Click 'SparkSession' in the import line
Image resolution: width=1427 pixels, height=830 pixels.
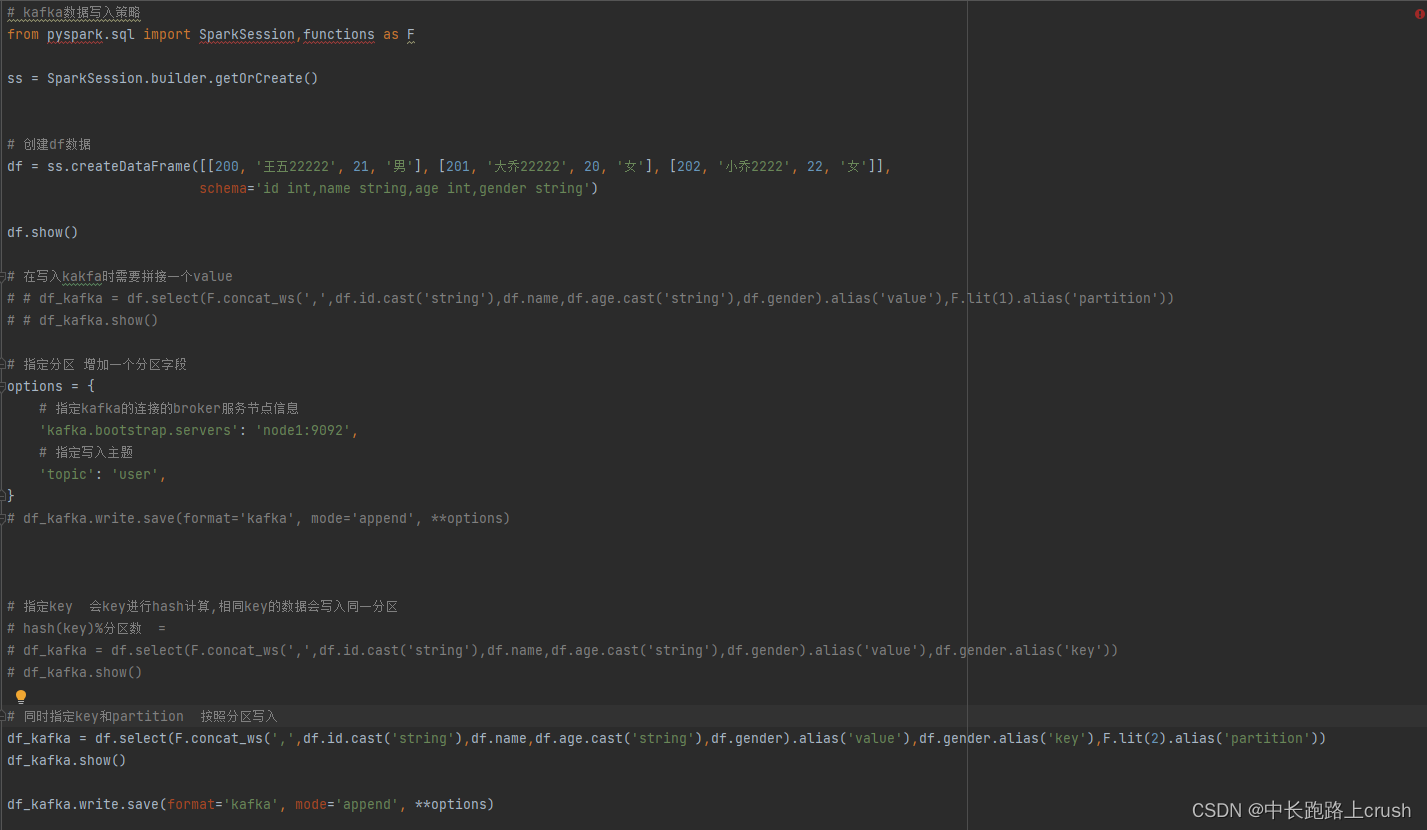click(247, 34)
